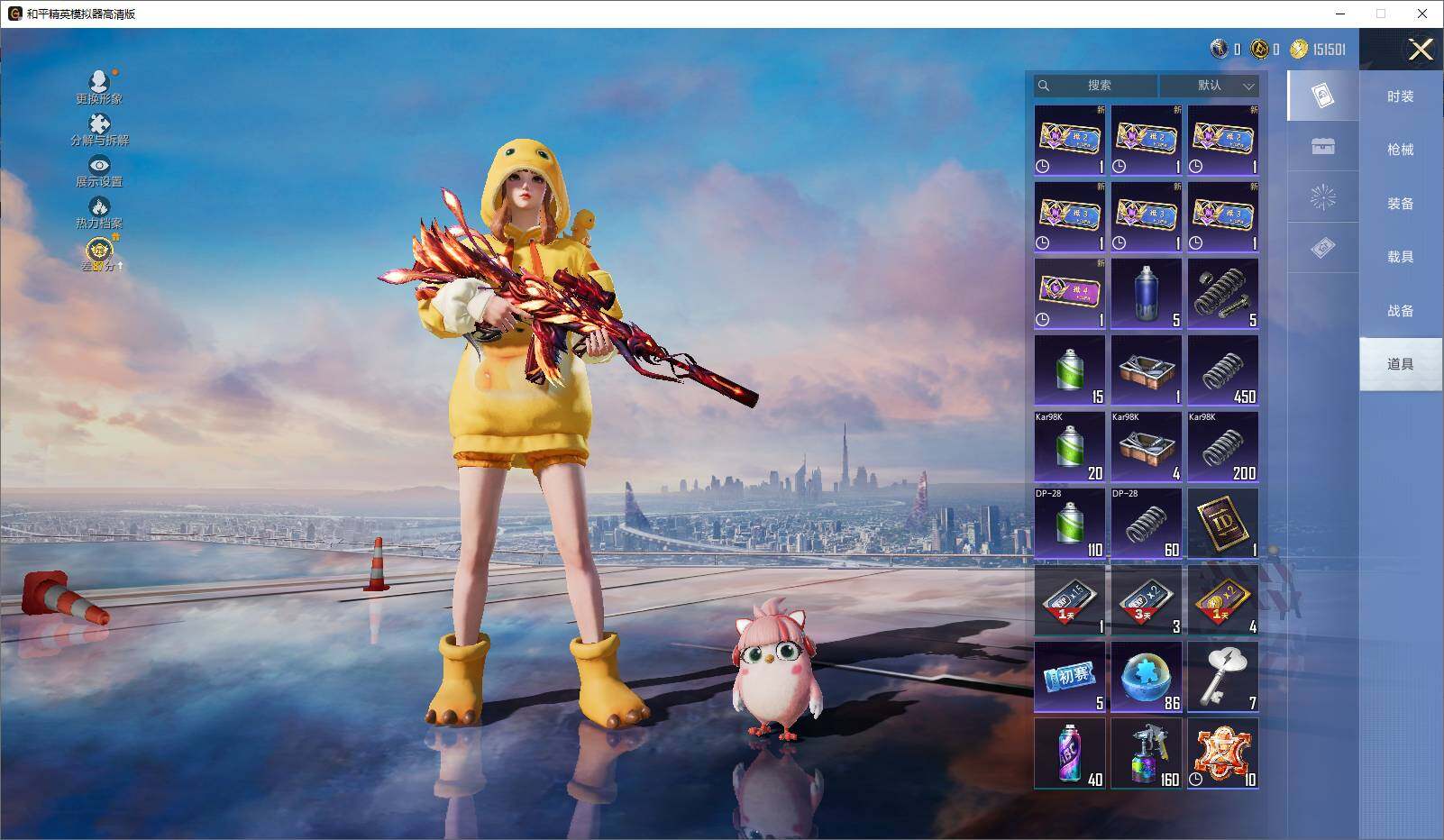1444x840 pixels.
Task: Click the gold rank badge under 热力档案
Action: coord(98,250)
